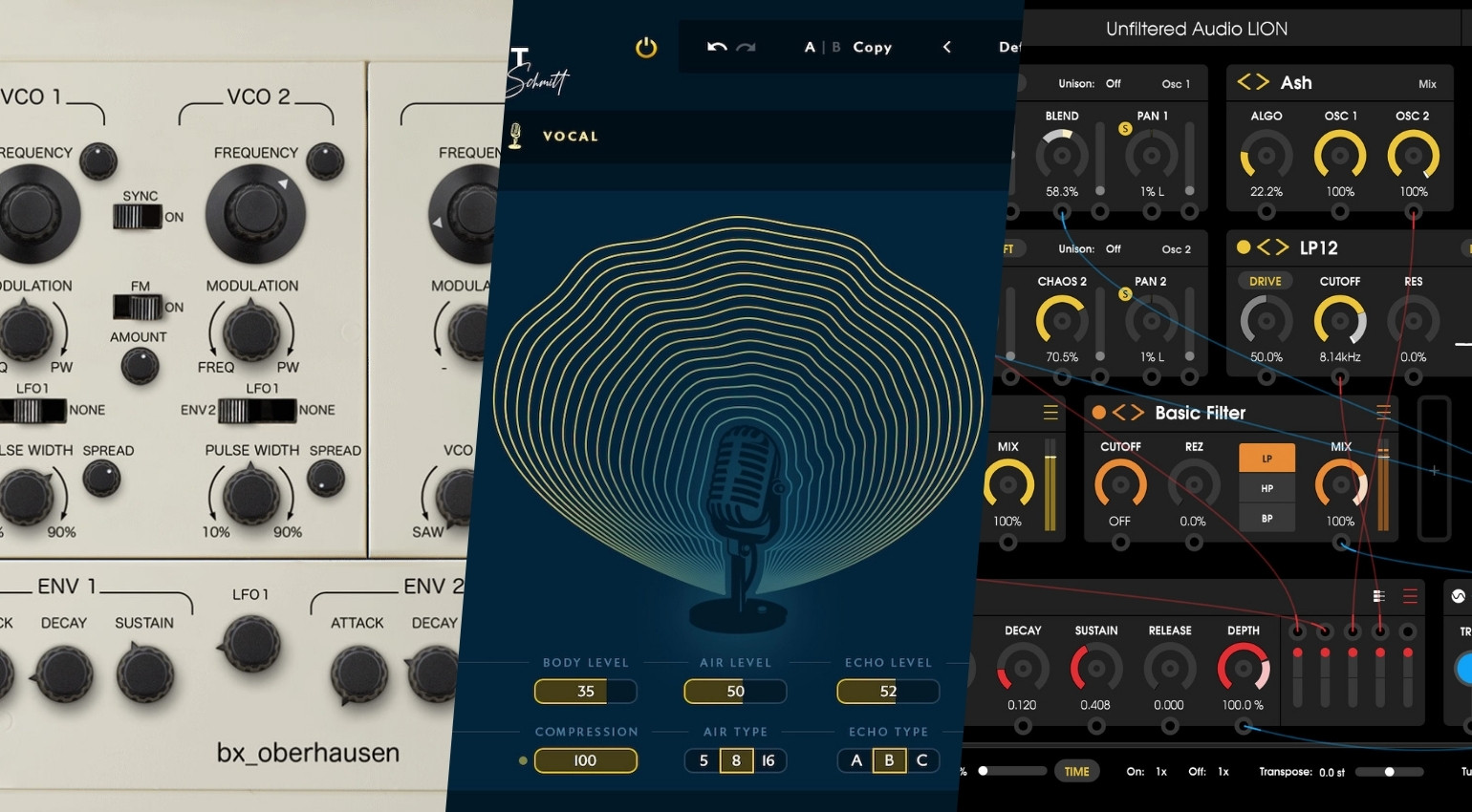Select the VOCAL tab
This screenshot has height=812, width=1472.
point(570,136)
